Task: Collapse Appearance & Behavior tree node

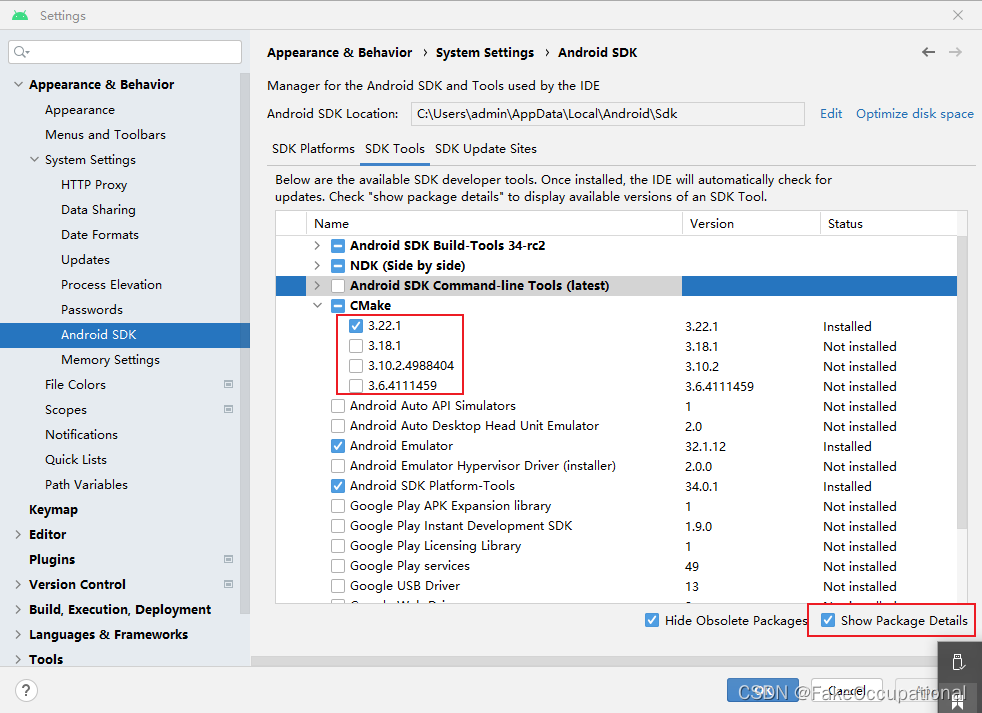Action: click(x=18, y=84)
